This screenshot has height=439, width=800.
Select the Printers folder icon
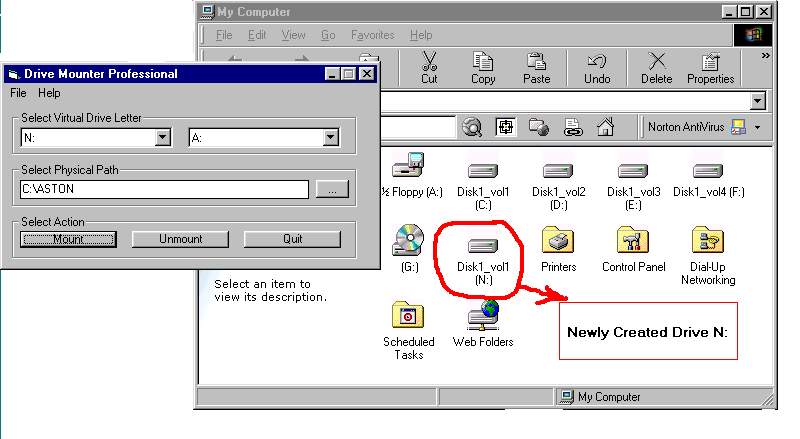[x=558, y=239]
